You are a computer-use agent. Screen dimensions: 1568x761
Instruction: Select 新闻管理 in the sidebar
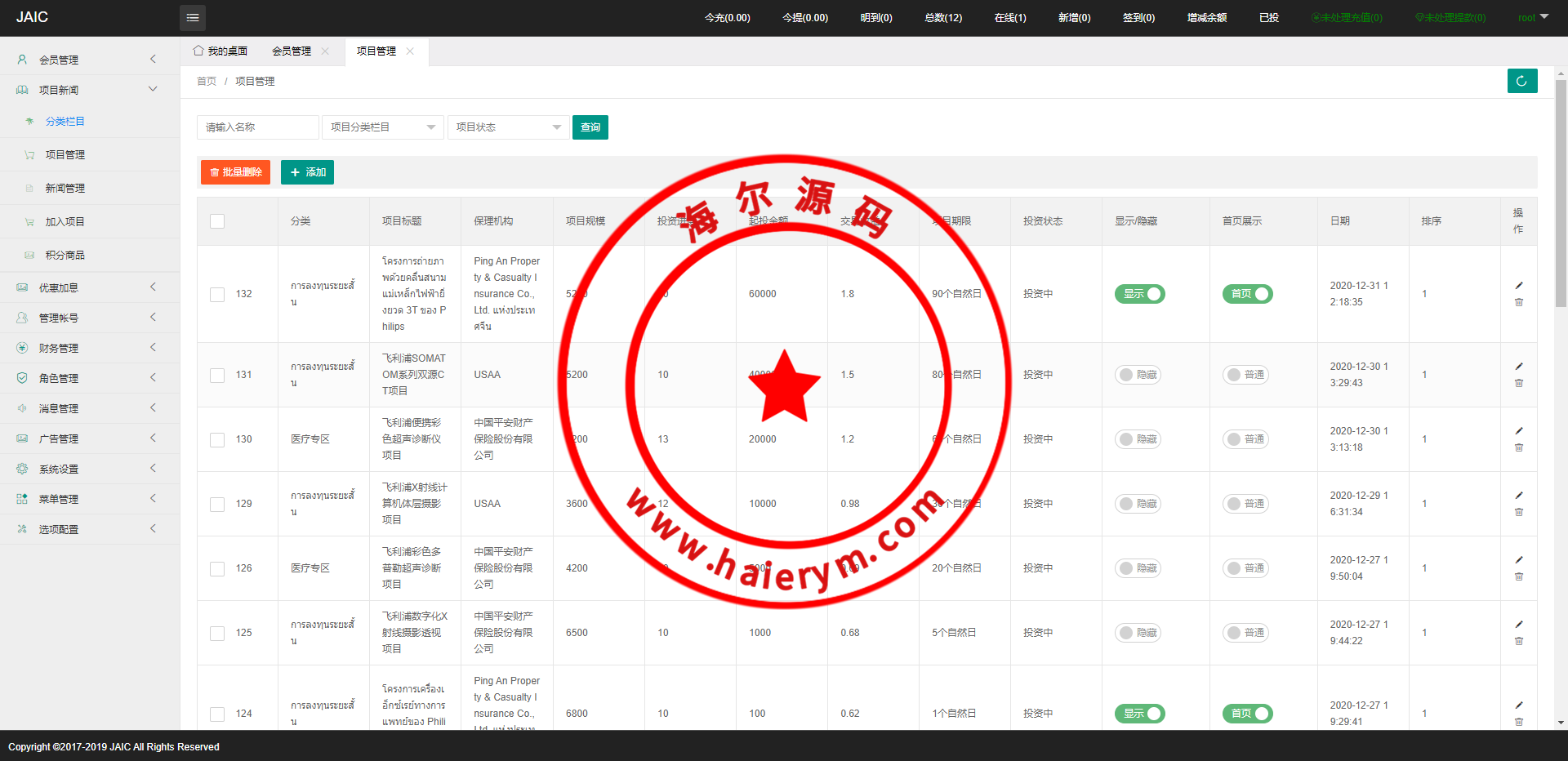tap(65, 189)
